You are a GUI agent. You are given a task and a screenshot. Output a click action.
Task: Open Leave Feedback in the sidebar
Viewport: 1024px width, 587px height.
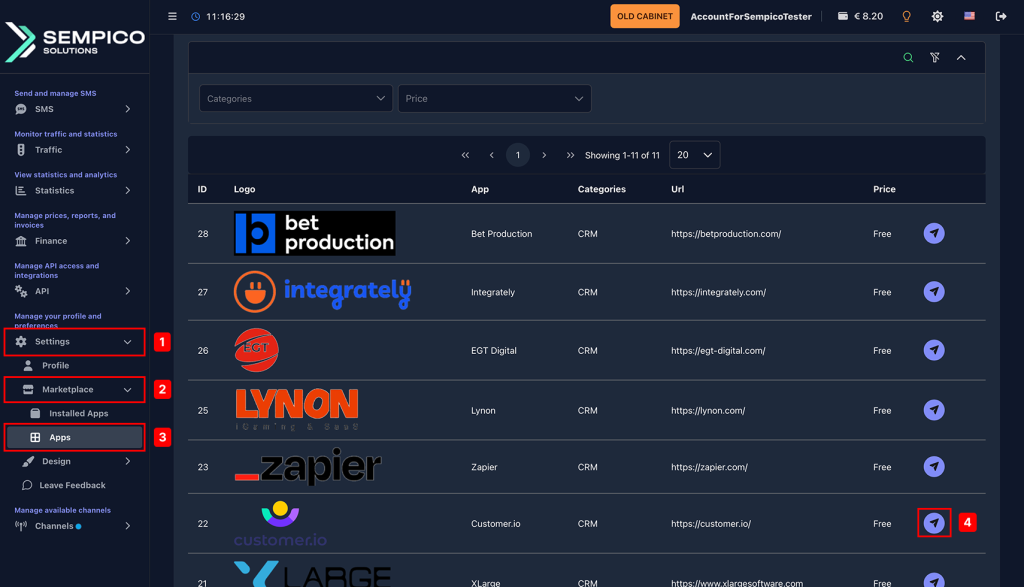click(x=72, y=485)
